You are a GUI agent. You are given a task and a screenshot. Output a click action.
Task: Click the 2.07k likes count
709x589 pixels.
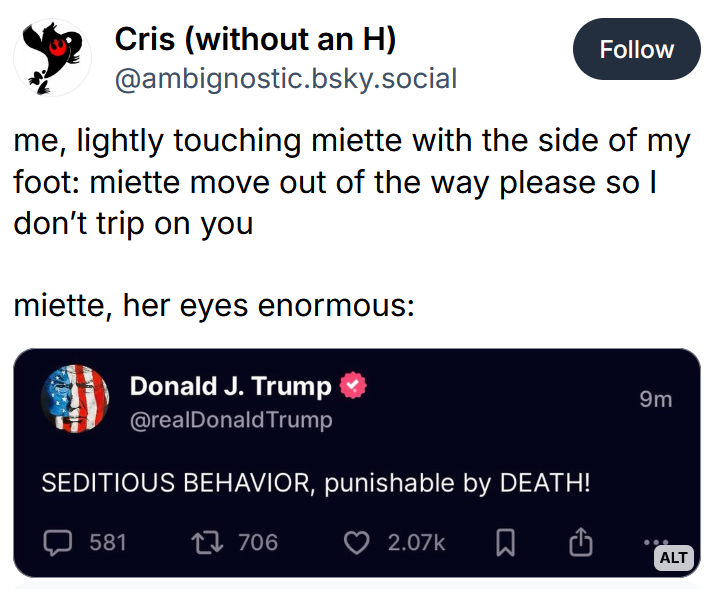click(x=416, y=542)
